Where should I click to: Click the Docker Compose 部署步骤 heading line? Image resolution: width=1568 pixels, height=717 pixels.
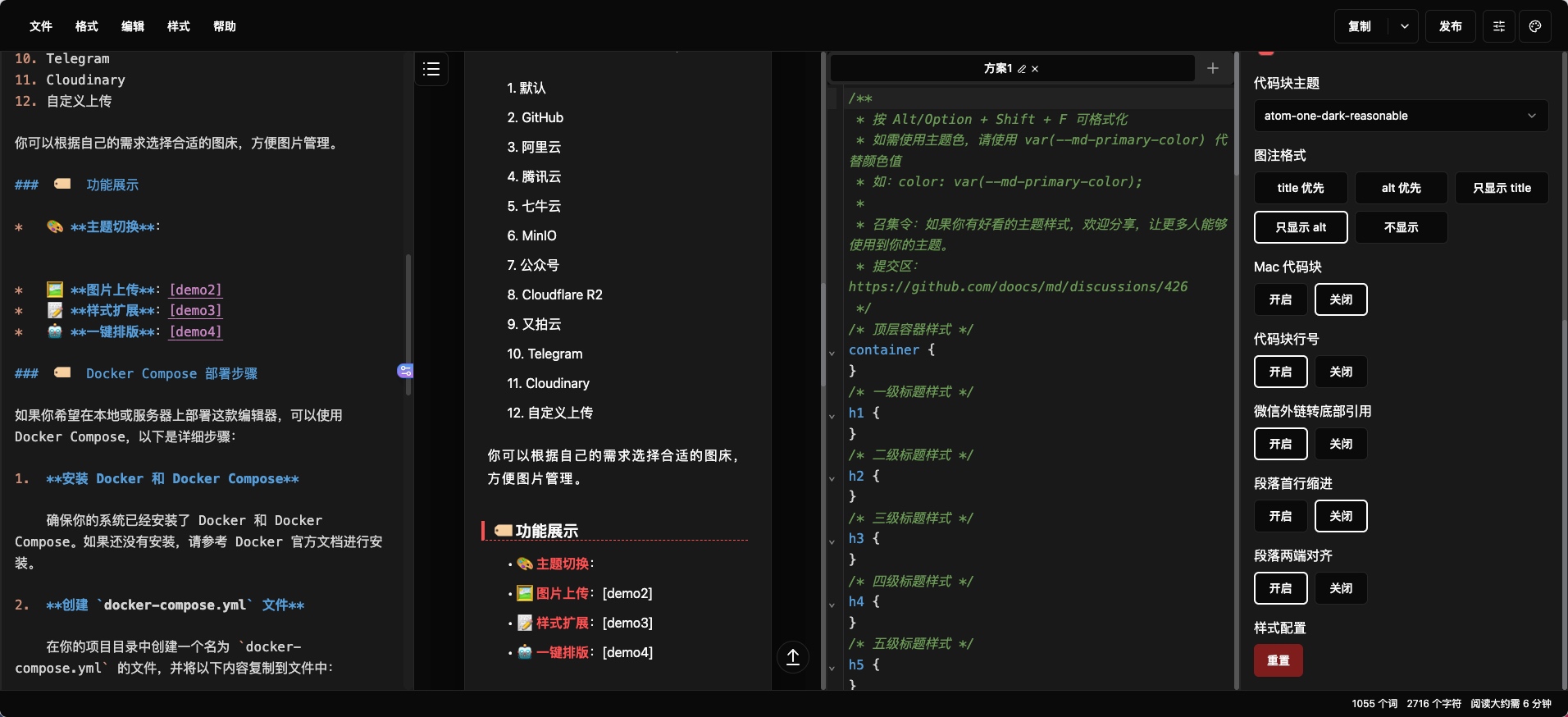pyautogui.click(x=136, y=373)
